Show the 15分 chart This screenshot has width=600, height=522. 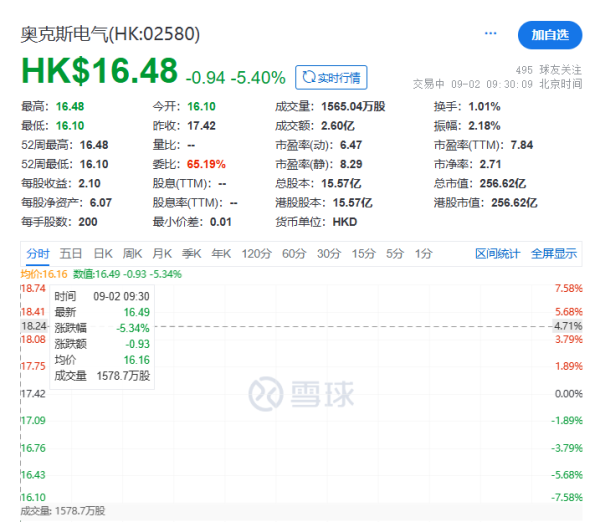[364, 253]
